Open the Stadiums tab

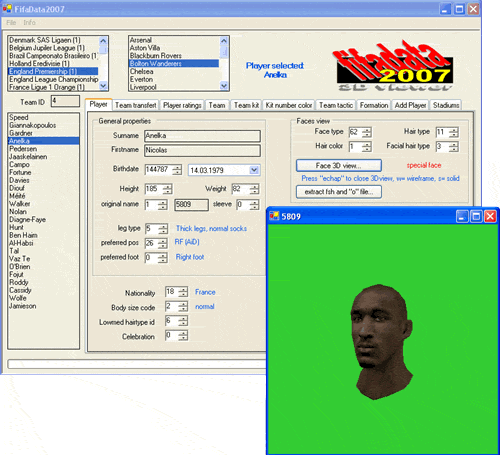tap(446, 105)
